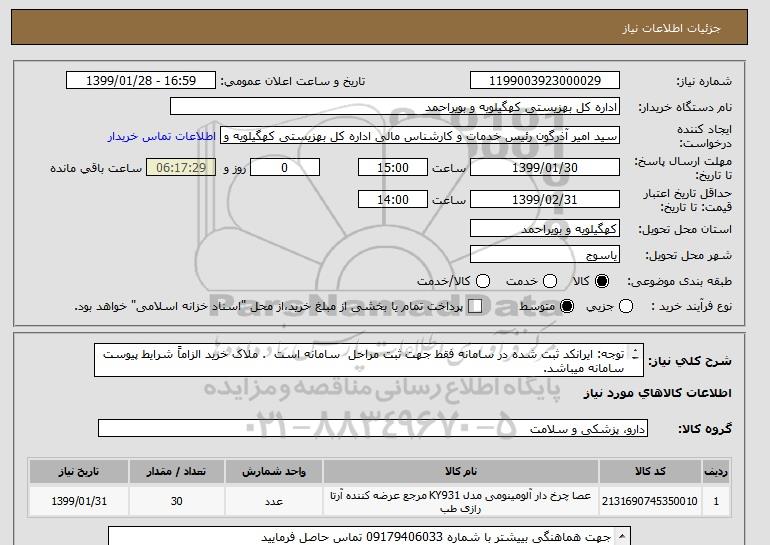Click the announcement date-time field 1399/01/28 - 16:59
Image resolution: width=770 pixels, height=545 pixels.
(x=141, y=81)
